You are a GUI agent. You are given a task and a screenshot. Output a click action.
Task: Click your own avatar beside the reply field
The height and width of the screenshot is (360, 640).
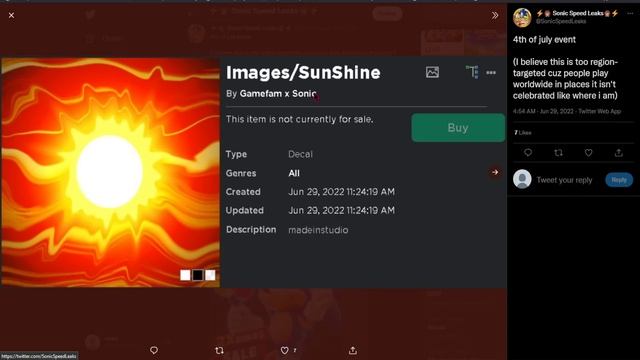522,179
